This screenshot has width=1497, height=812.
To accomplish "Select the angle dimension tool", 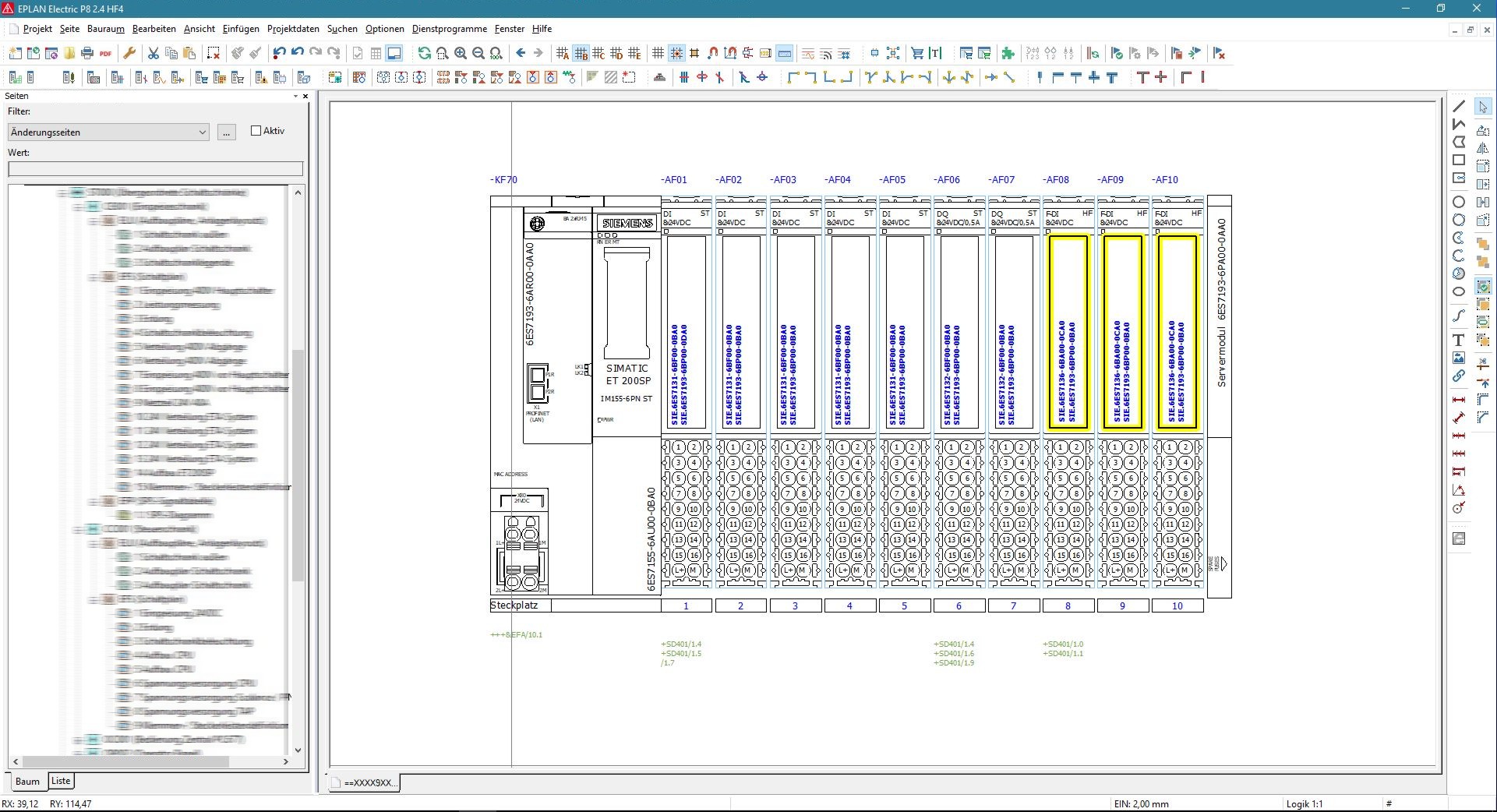I will click(1459, 490).
